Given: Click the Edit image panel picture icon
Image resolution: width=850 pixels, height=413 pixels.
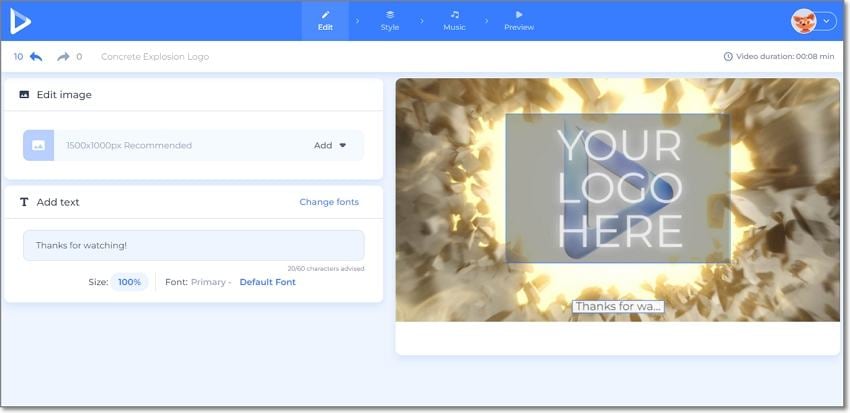Looking at the screenshot, I should point(24,94).
